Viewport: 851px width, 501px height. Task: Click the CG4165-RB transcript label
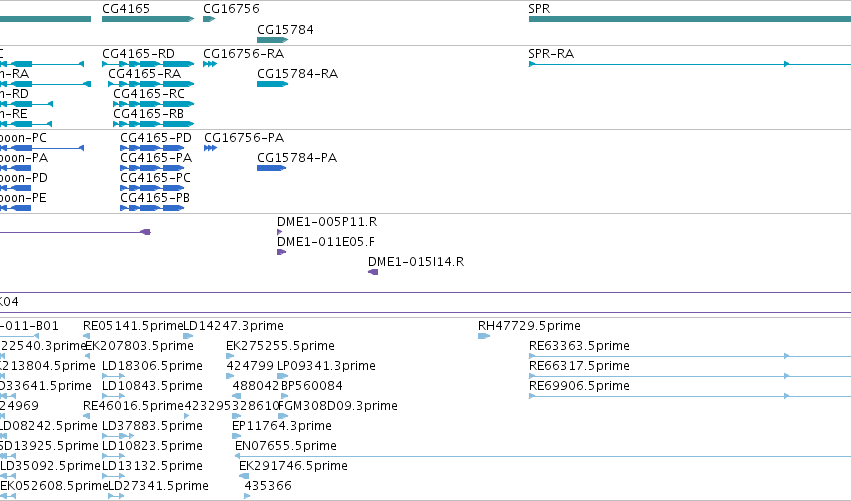148,113
